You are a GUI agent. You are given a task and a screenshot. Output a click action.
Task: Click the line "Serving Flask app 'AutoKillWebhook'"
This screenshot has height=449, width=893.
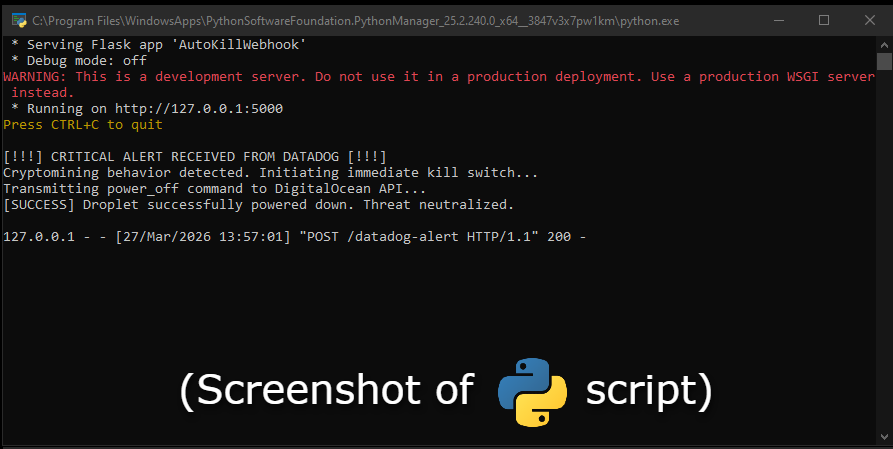(158, 44)
